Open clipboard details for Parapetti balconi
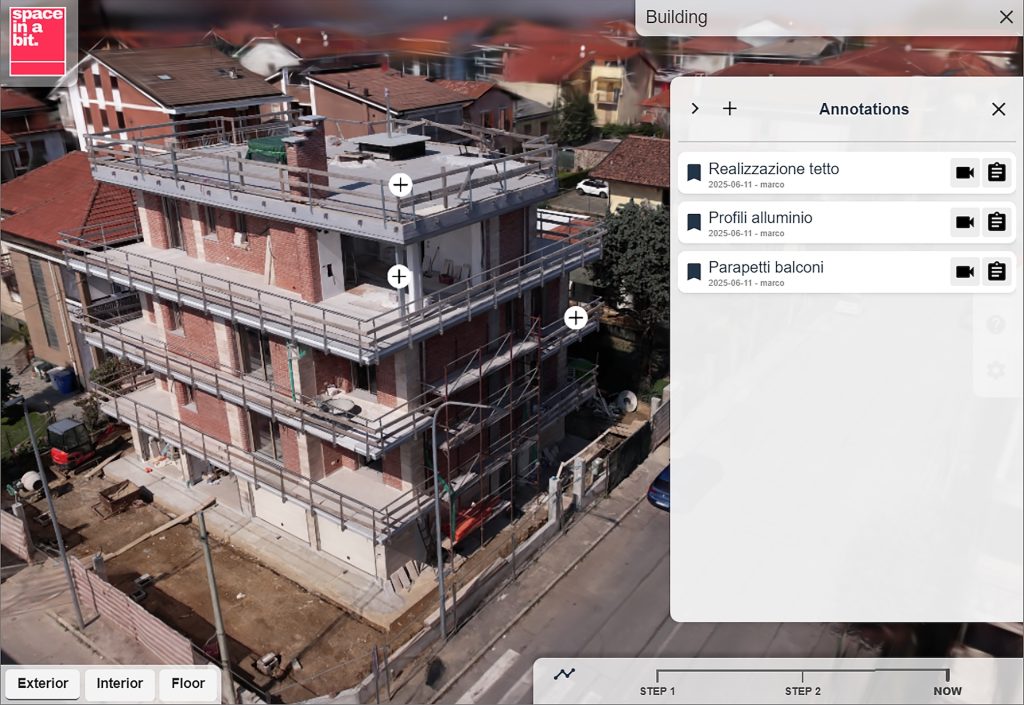Screen dimensions: 1024x705 click(996, 272)
